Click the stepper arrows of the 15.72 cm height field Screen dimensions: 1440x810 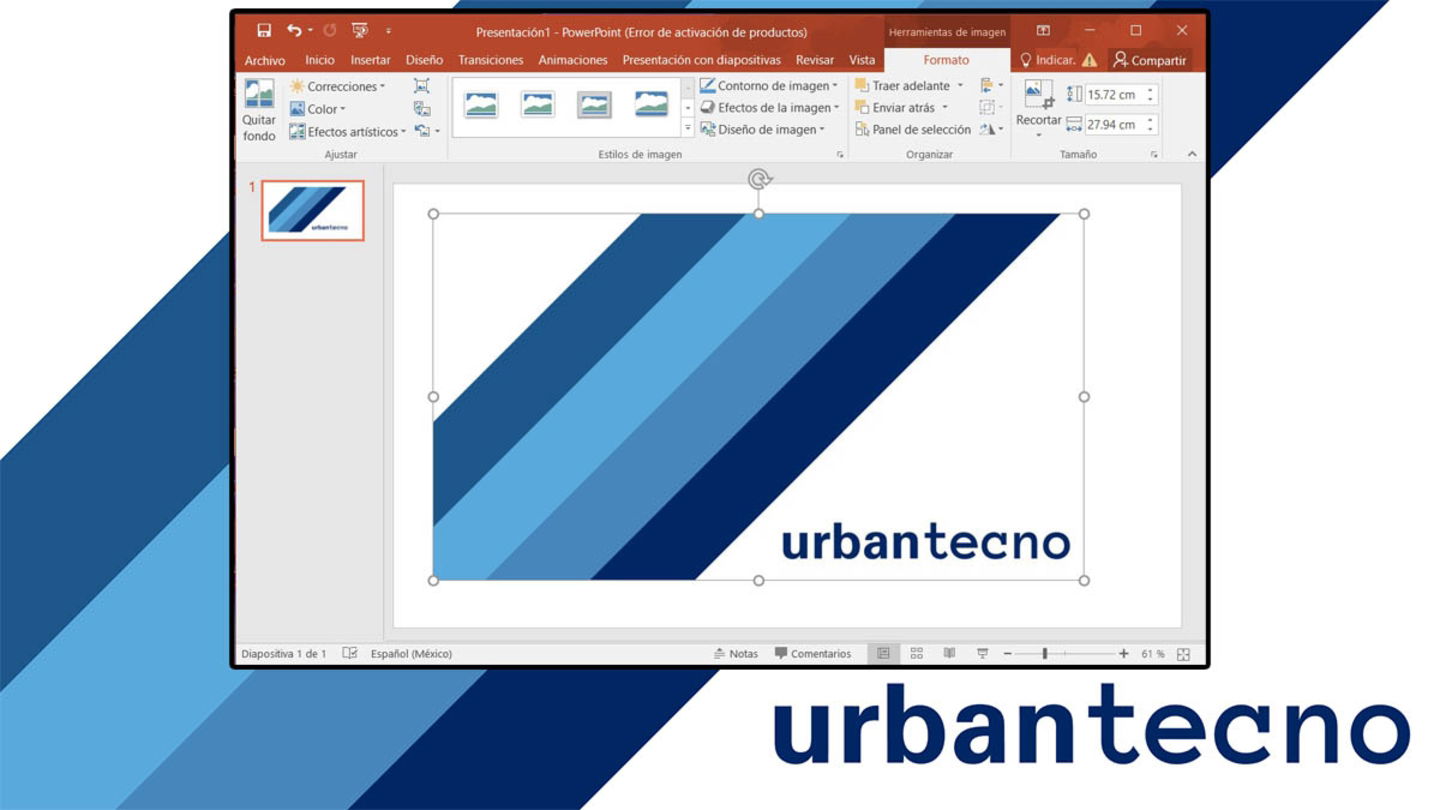[1151, 95]
